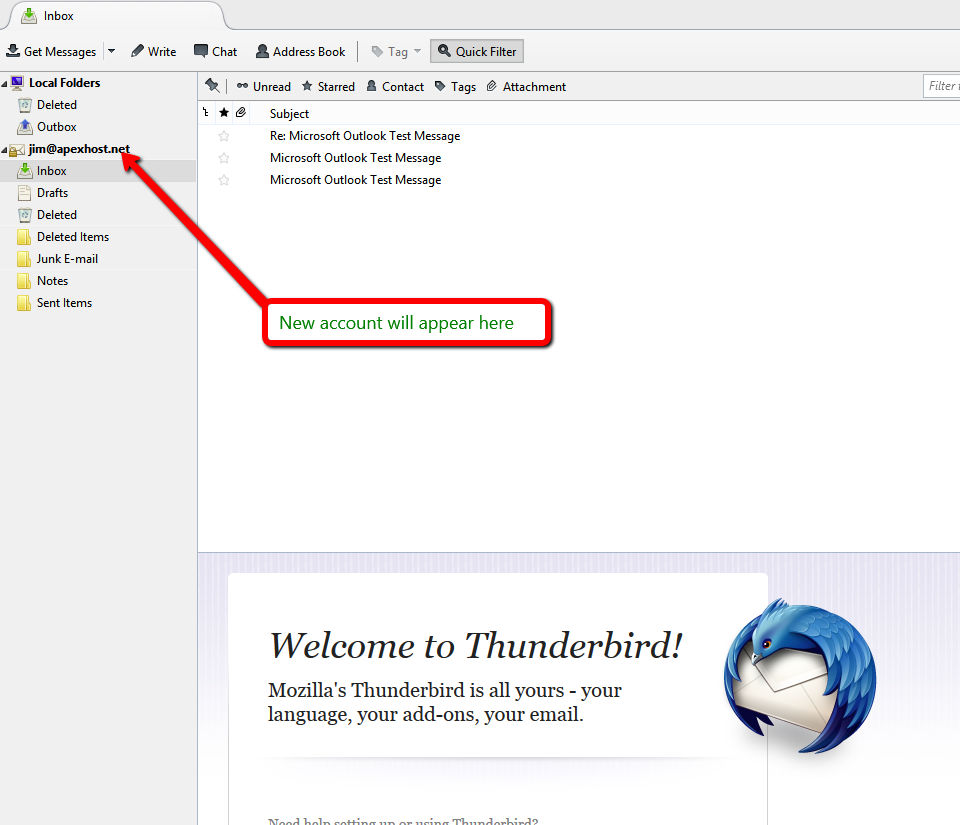Open the Get Messages dropdown arrow
The image size is (960, 825).
[x=111, y=51]
